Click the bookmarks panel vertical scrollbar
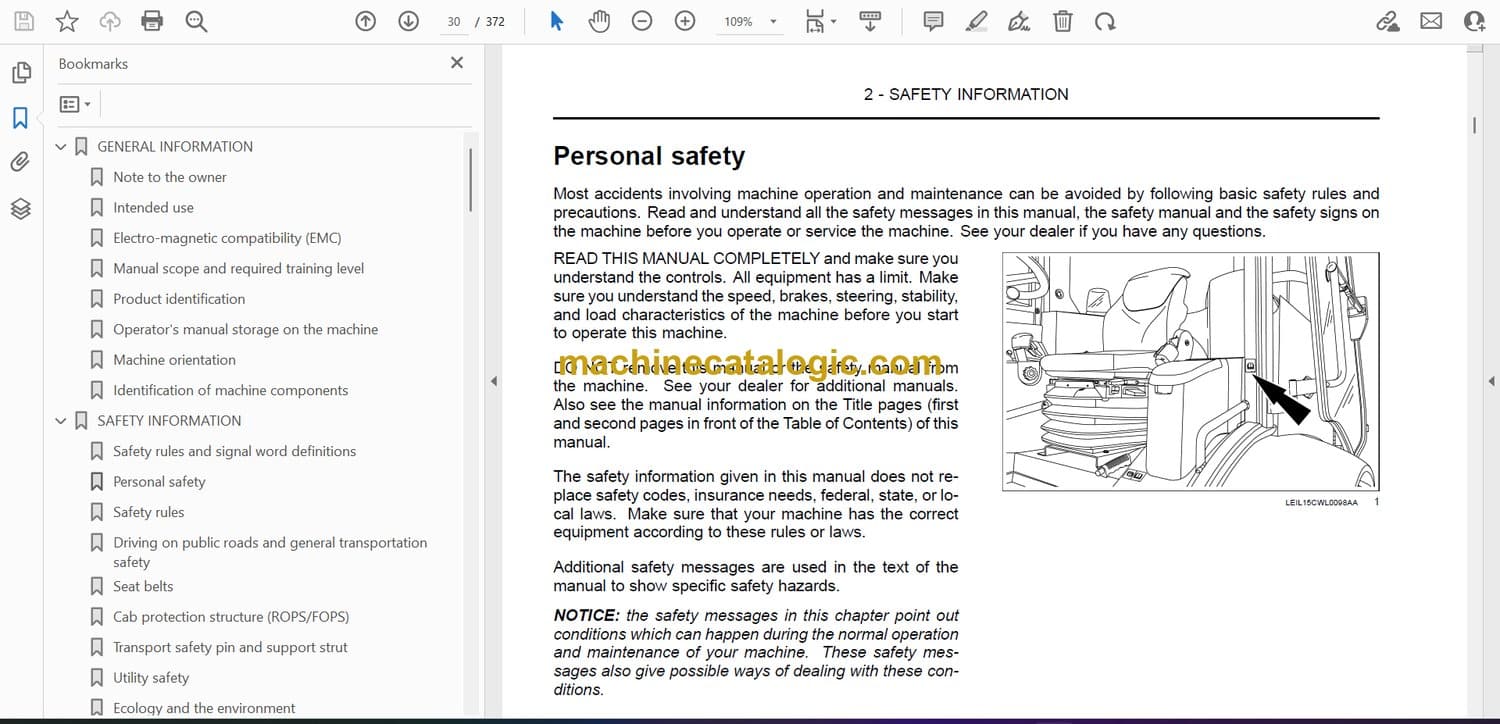This screenshot has width=1500, height=724. 470,180
